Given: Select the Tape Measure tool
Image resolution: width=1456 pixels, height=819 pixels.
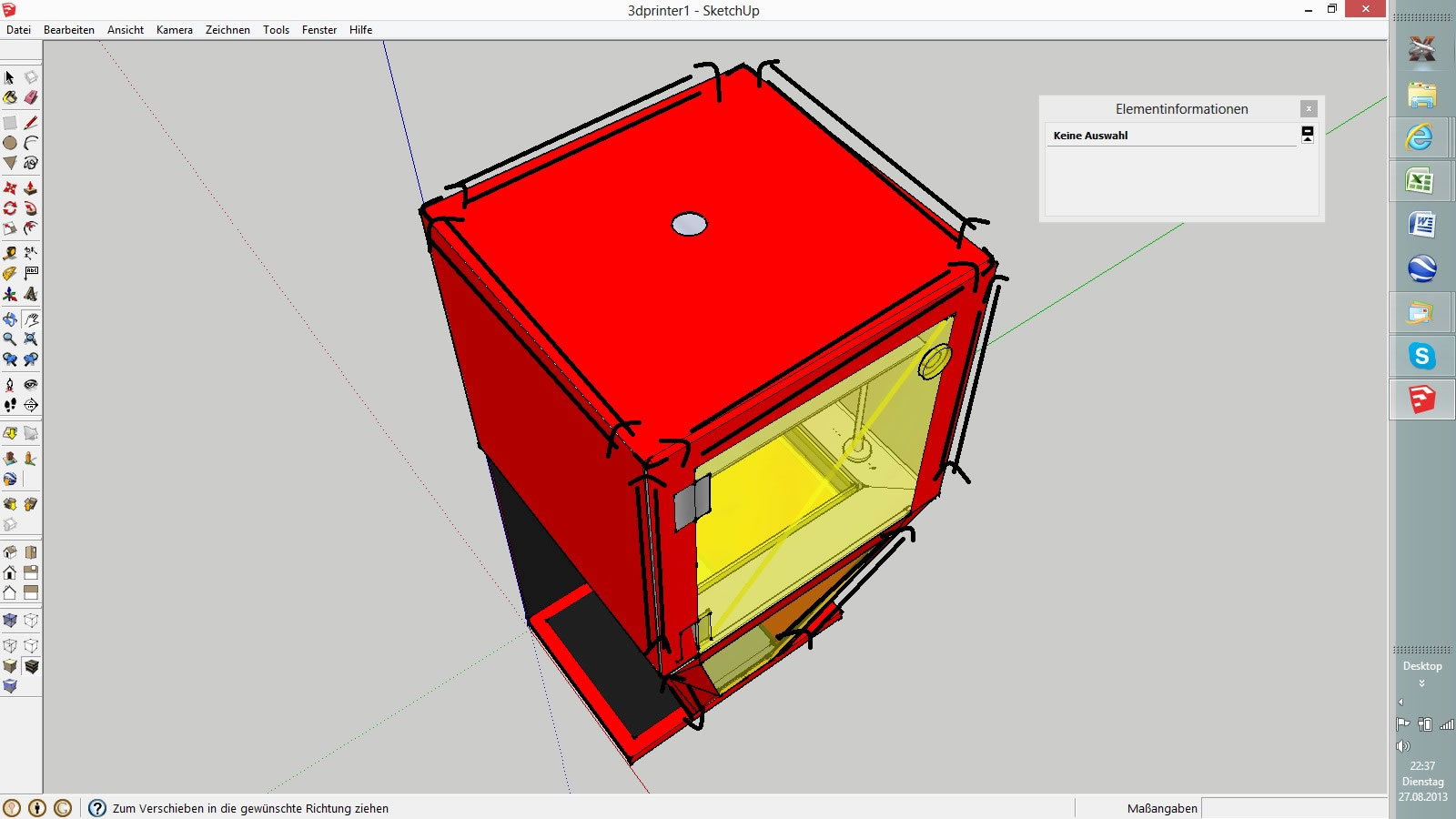Looking at the screenshot, I should [10, 253].
